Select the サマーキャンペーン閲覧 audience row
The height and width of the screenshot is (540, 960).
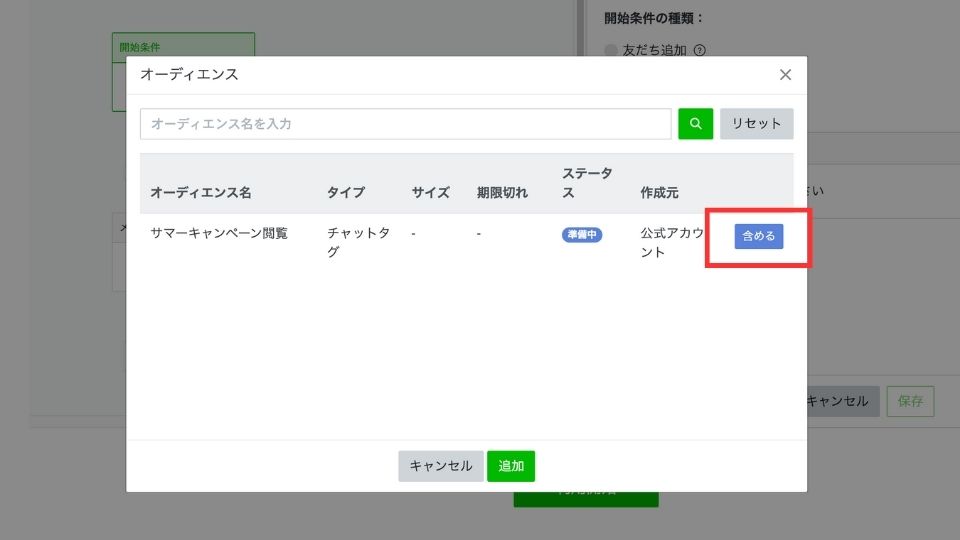tap(219, 233)
